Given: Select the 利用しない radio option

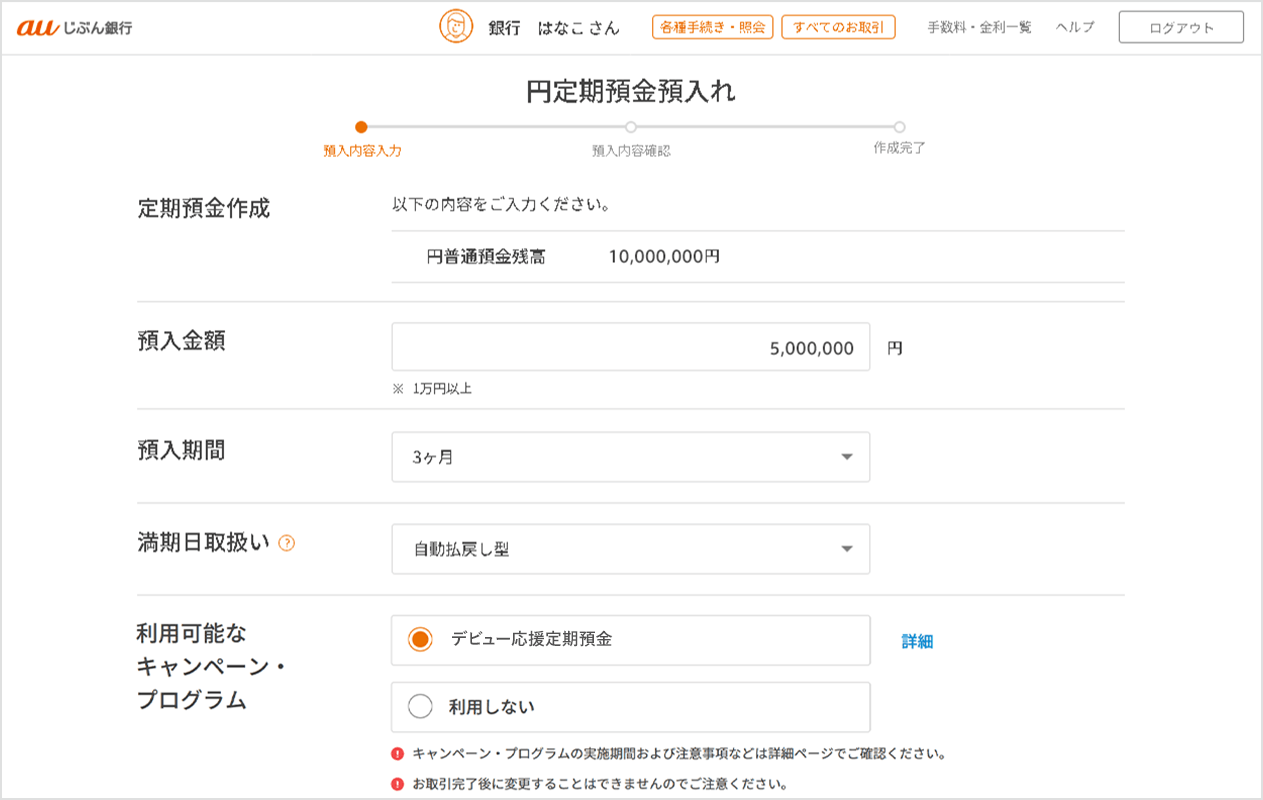Looking at the screenshot, I should pyautogui.click(x=421, y=707).
